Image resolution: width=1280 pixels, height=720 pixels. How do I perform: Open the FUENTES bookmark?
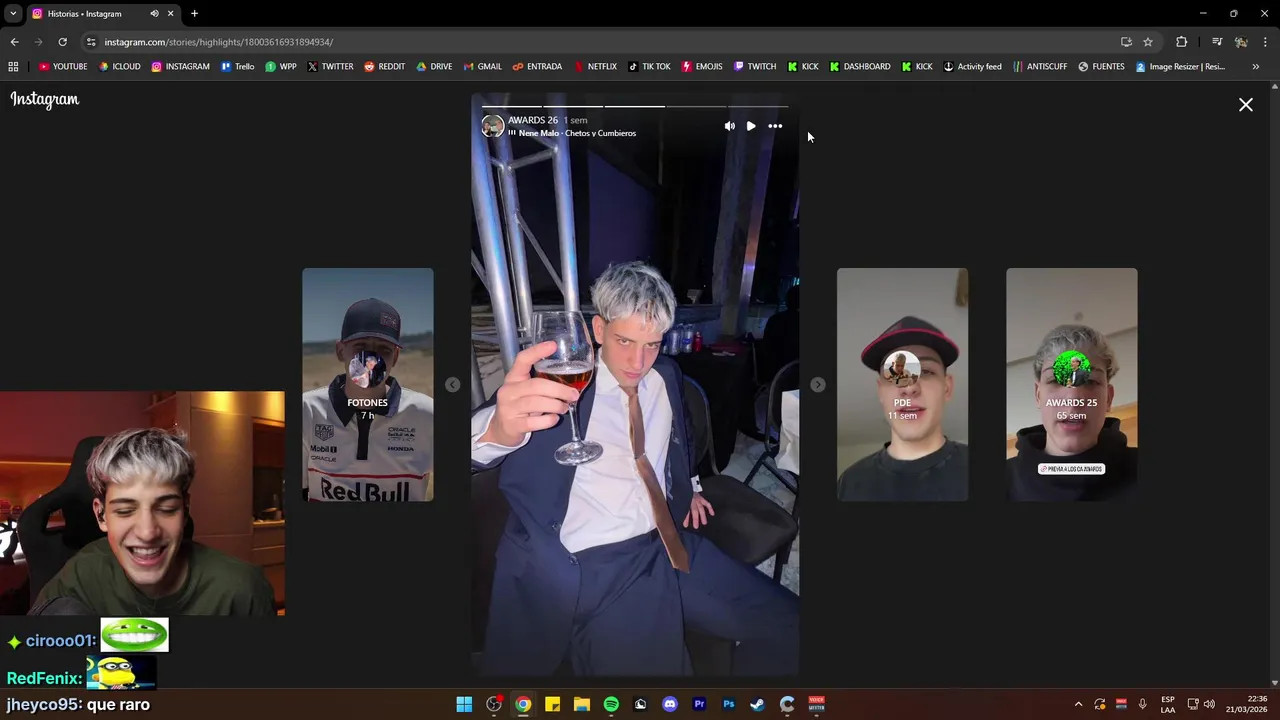(1101, 66)
